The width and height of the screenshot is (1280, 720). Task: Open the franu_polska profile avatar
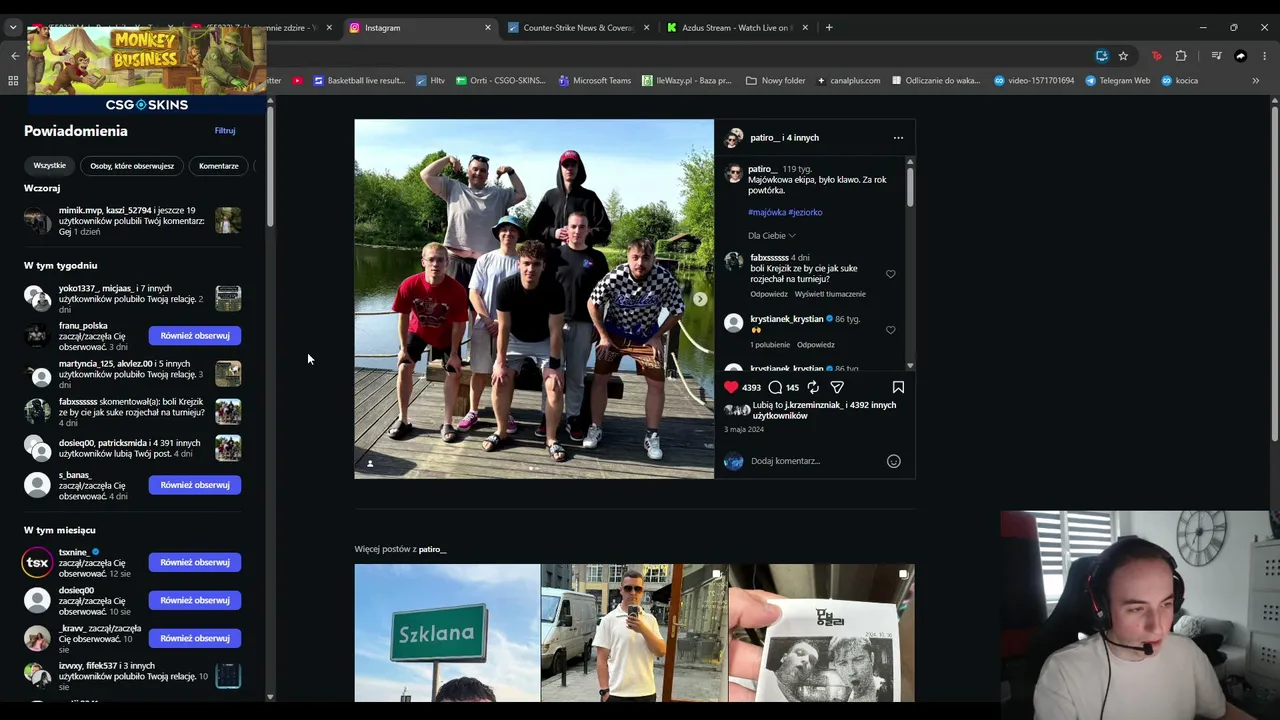37,336
